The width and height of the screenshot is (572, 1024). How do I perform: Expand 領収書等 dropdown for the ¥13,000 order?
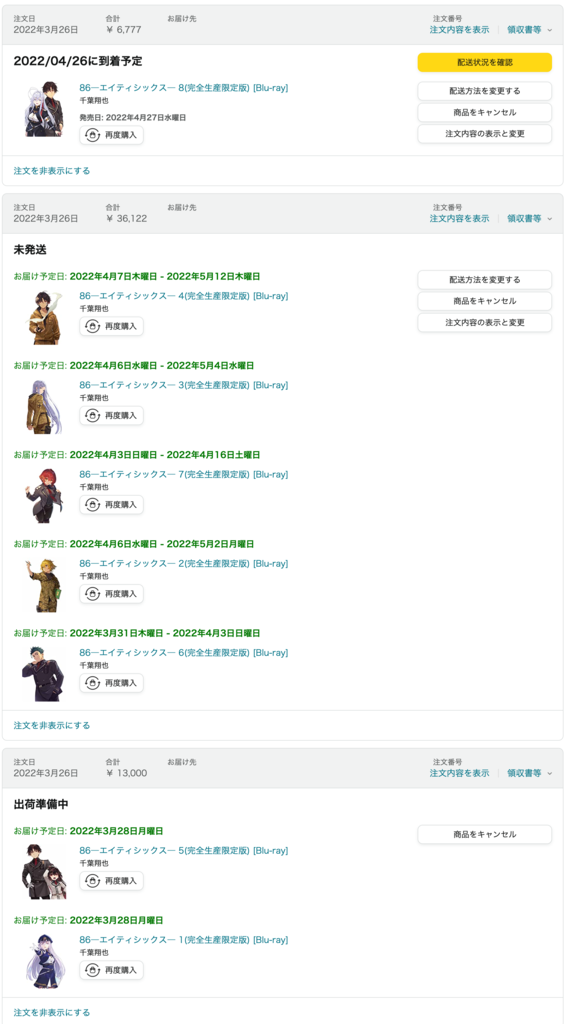530,773
